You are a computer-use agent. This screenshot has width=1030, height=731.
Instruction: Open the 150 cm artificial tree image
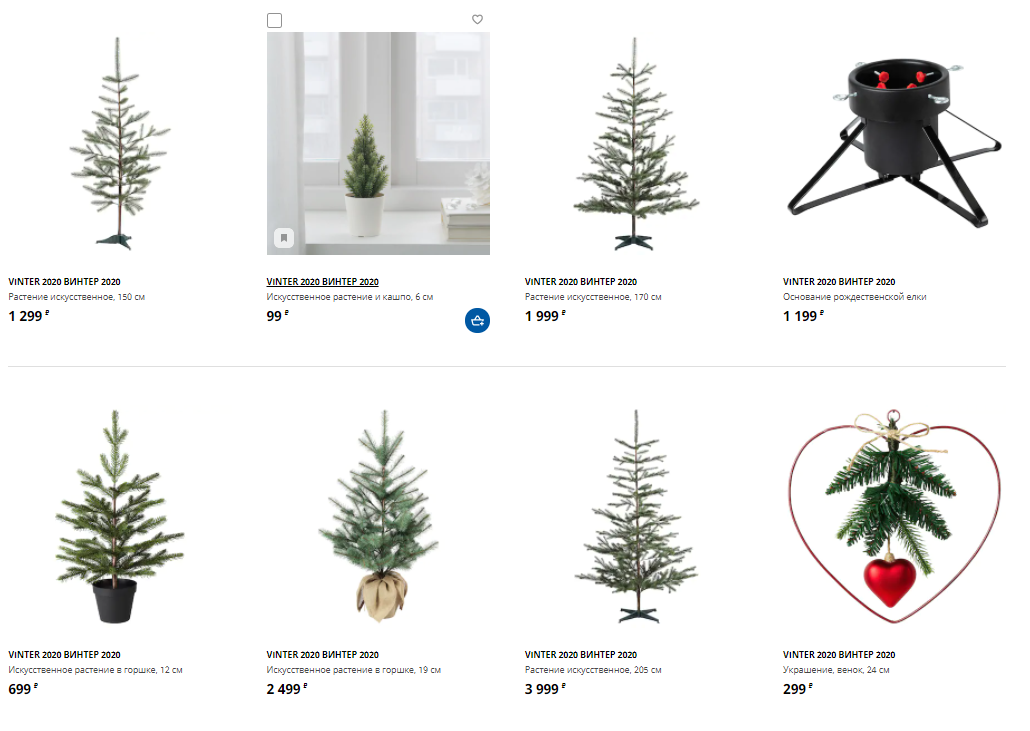click(120, 143)
